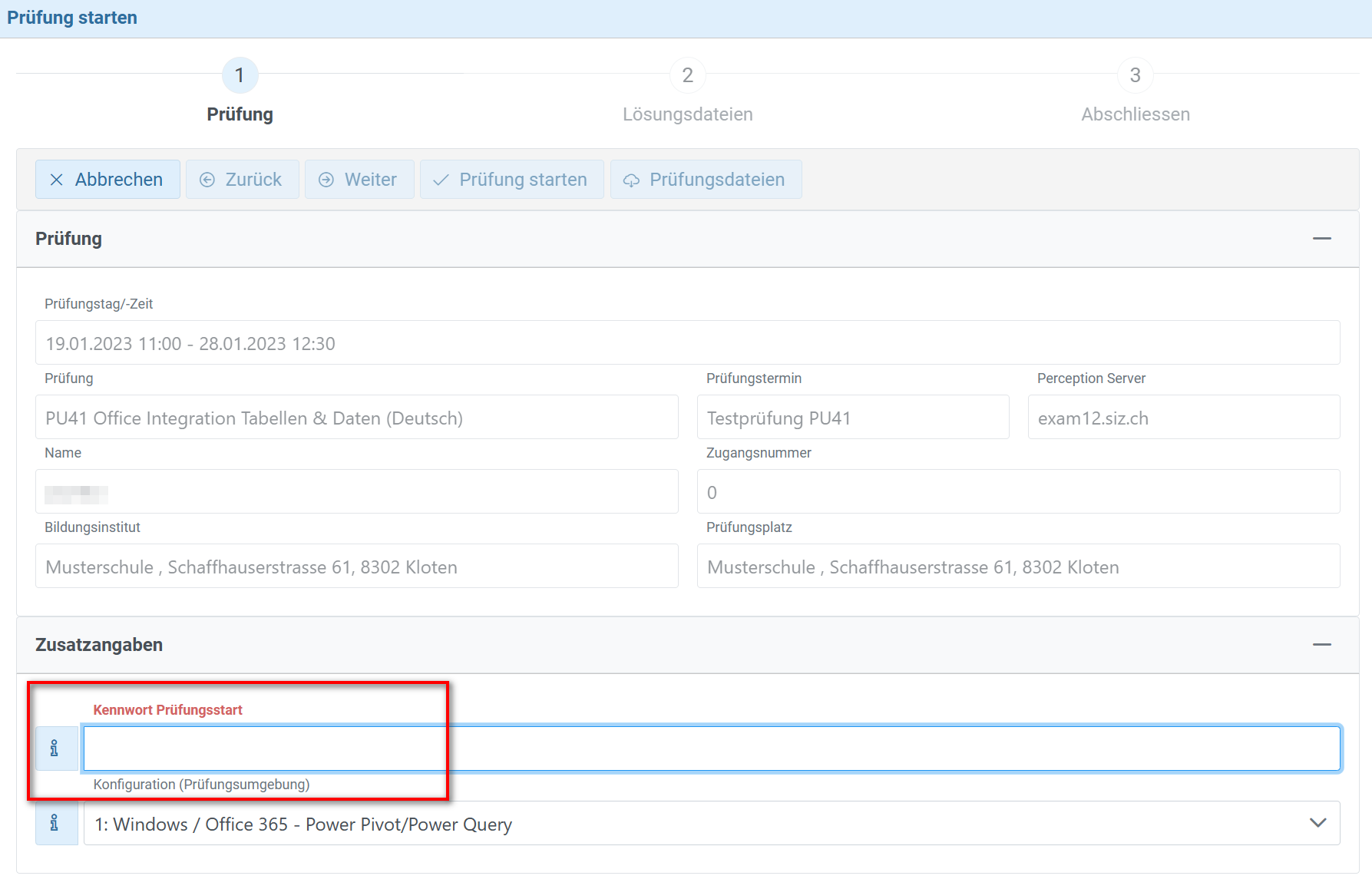
Task: Click the Prüfung starten page title
Action: pos(72,18)
